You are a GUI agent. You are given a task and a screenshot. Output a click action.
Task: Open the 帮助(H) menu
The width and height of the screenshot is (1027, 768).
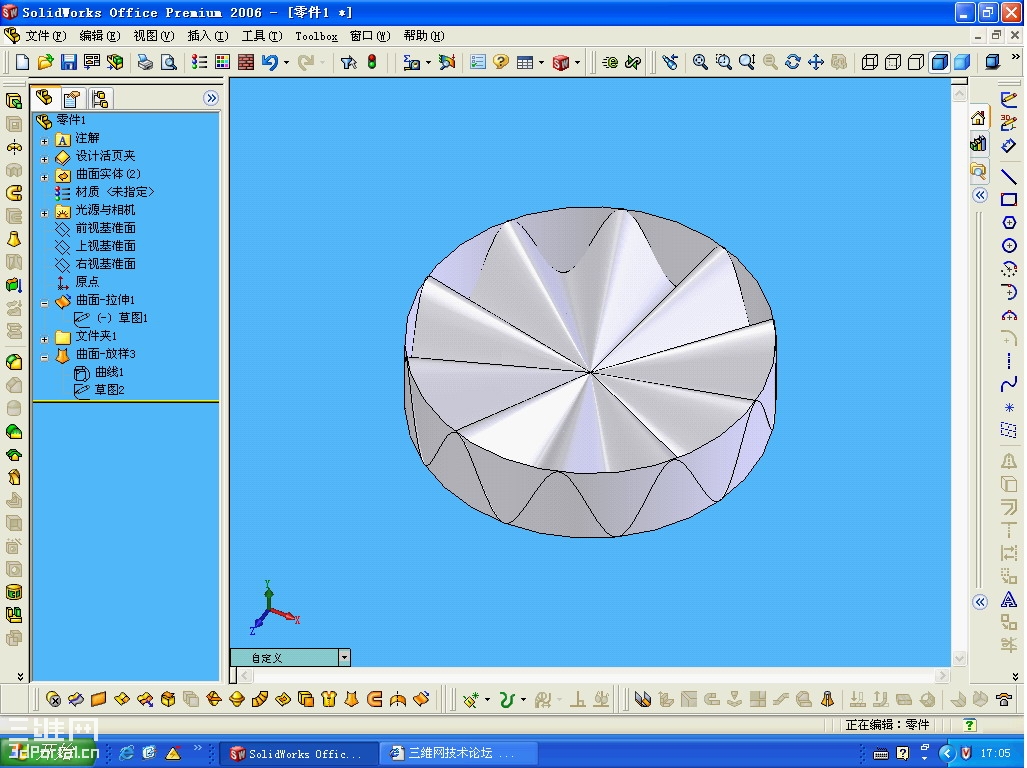(424, 36)
